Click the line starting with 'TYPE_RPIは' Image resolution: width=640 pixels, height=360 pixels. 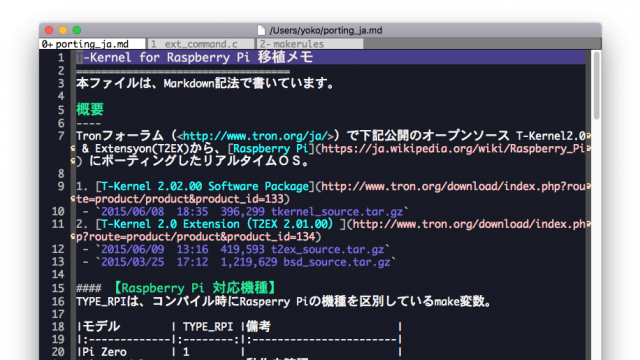point(284,302)
